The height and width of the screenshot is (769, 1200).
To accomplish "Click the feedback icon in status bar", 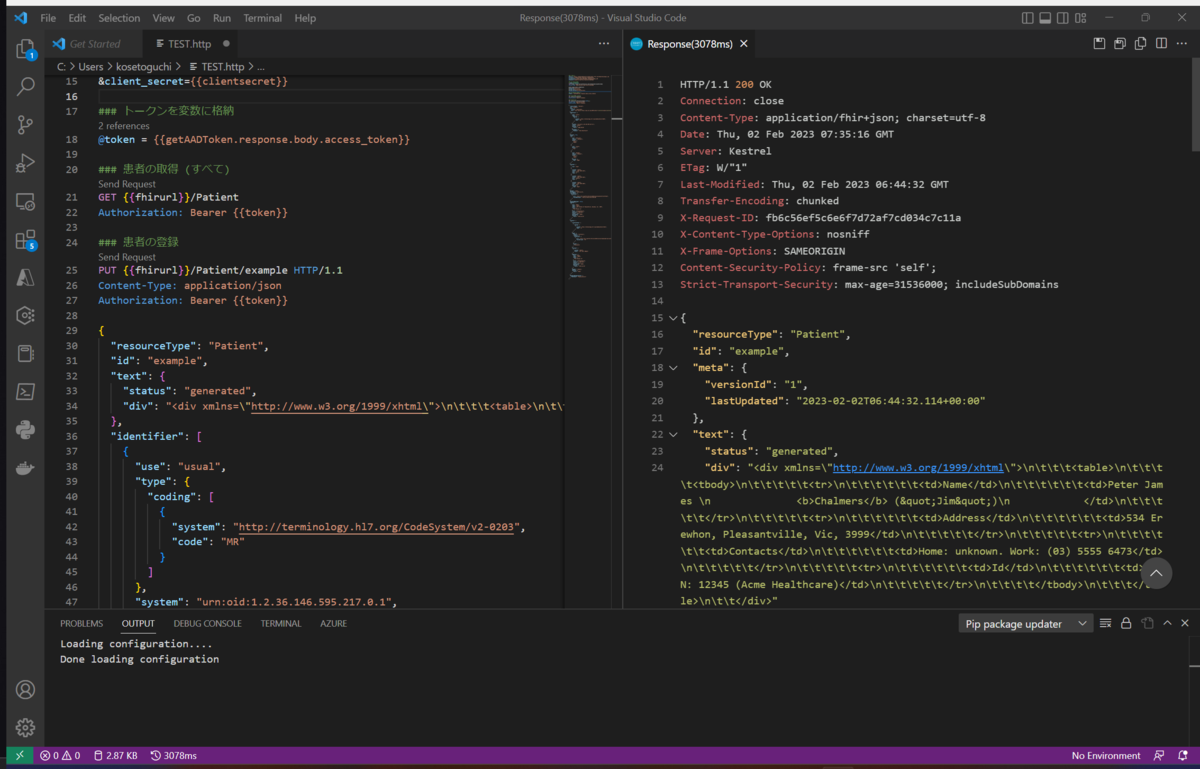I will pyautogui.click(x=1159, y=756).
